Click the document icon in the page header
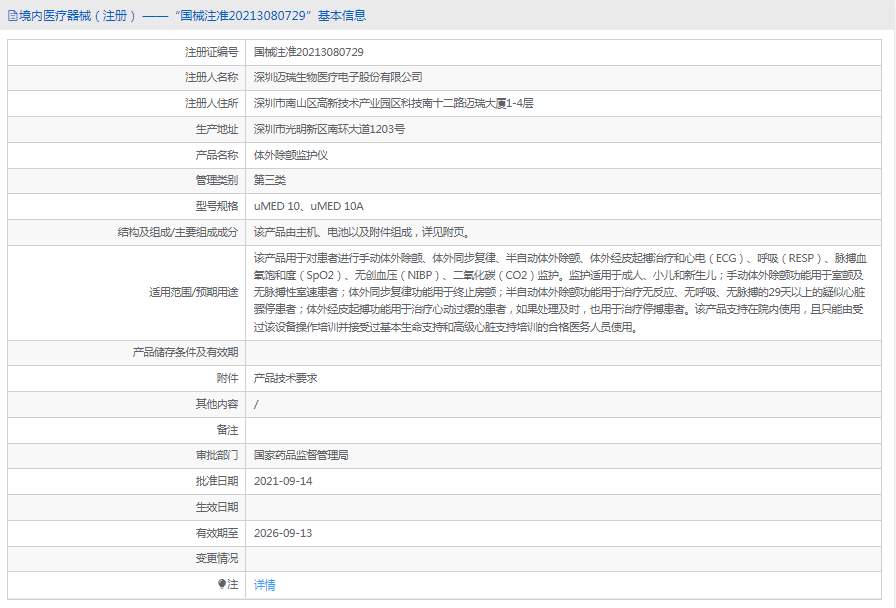The height and width of the screenshot is (608, 896). coord(12,16)
